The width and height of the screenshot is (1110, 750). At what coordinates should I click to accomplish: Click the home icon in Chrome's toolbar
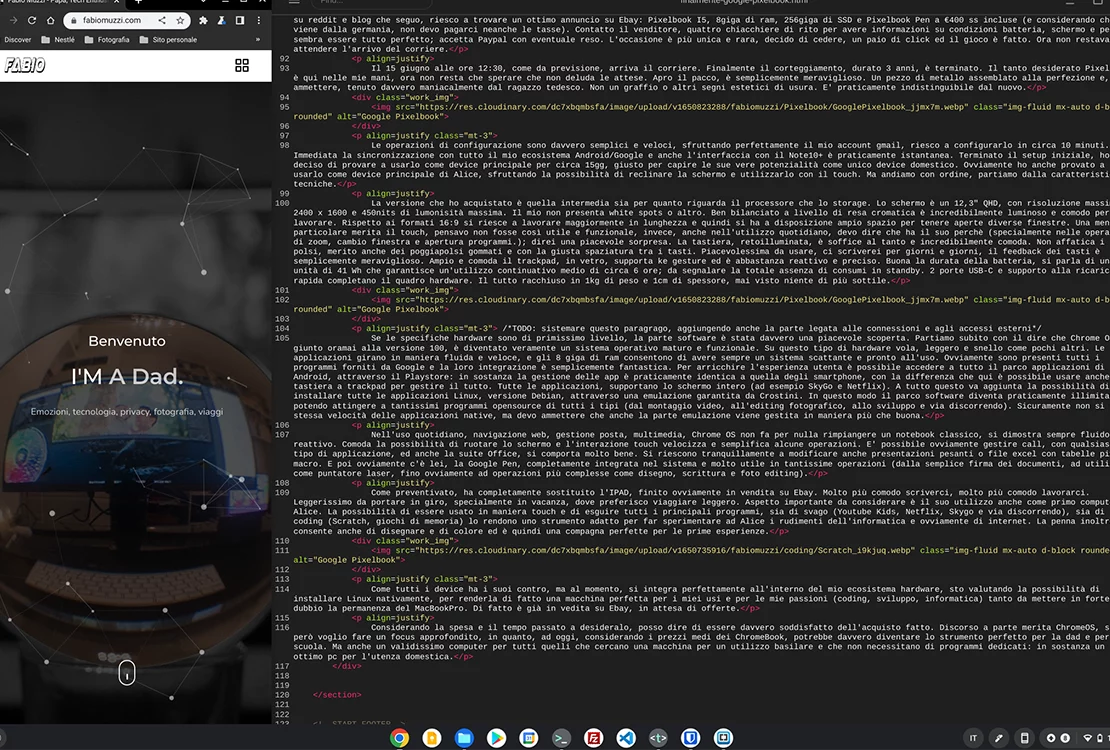tap(51, 20)
